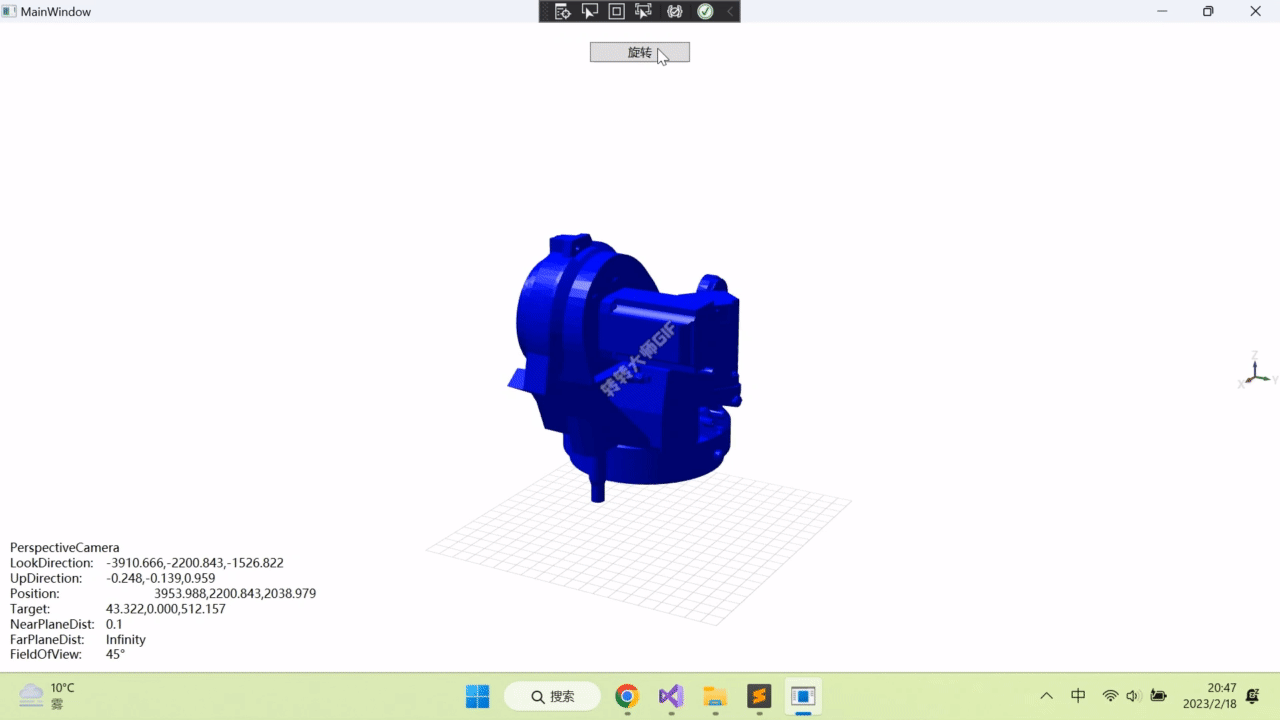Switch to Visual Studio in taskbar
This screenshot has height=720, width=1280.
coord(671,696)
